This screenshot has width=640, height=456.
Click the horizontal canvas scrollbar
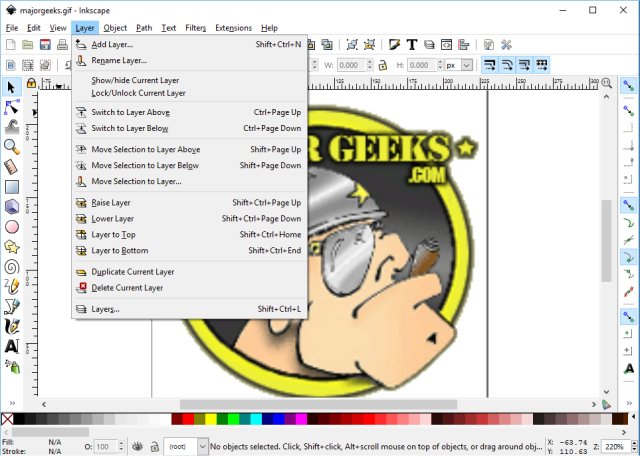tap(318, 404)
